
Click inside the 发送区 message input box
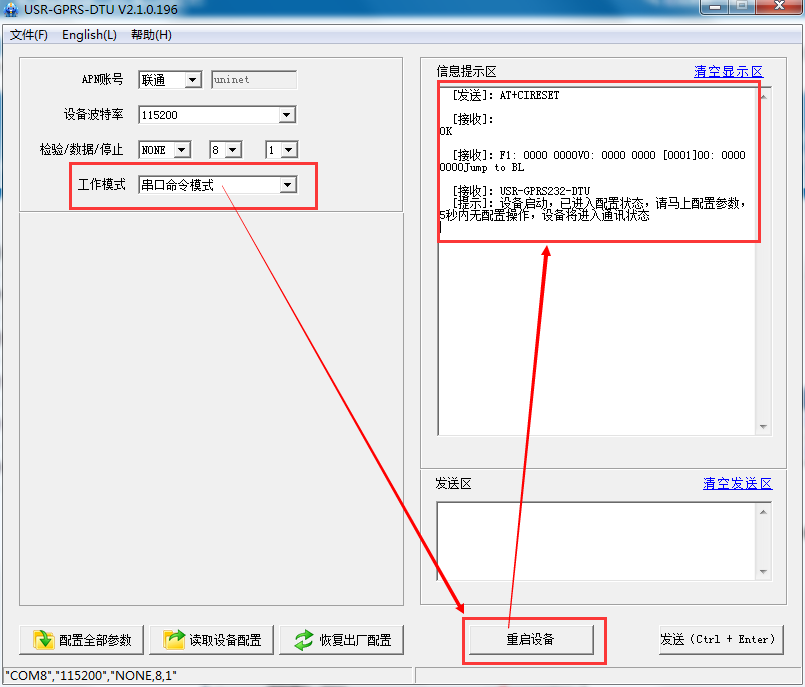tap(598, 540)
